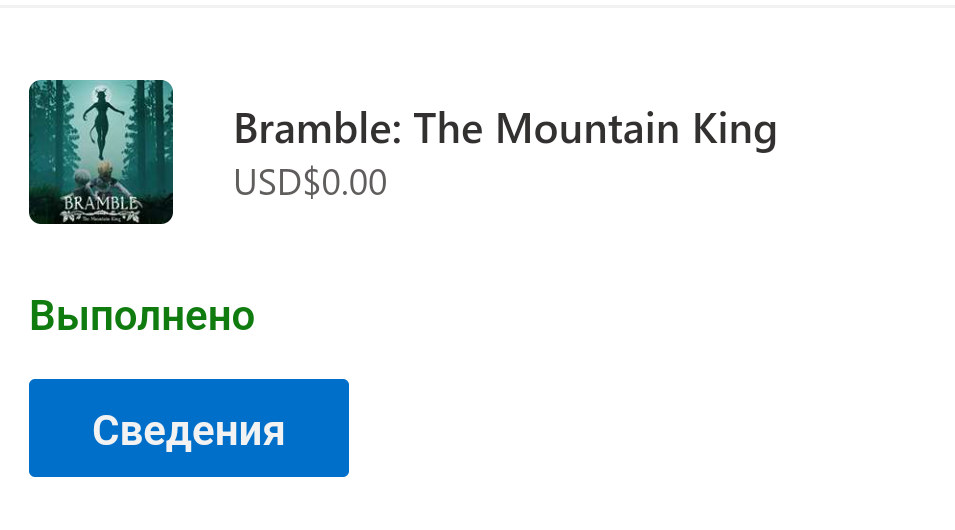Select the Mountain King part of the title
This screenshot has width=955, height=530.
click(635, 129)
